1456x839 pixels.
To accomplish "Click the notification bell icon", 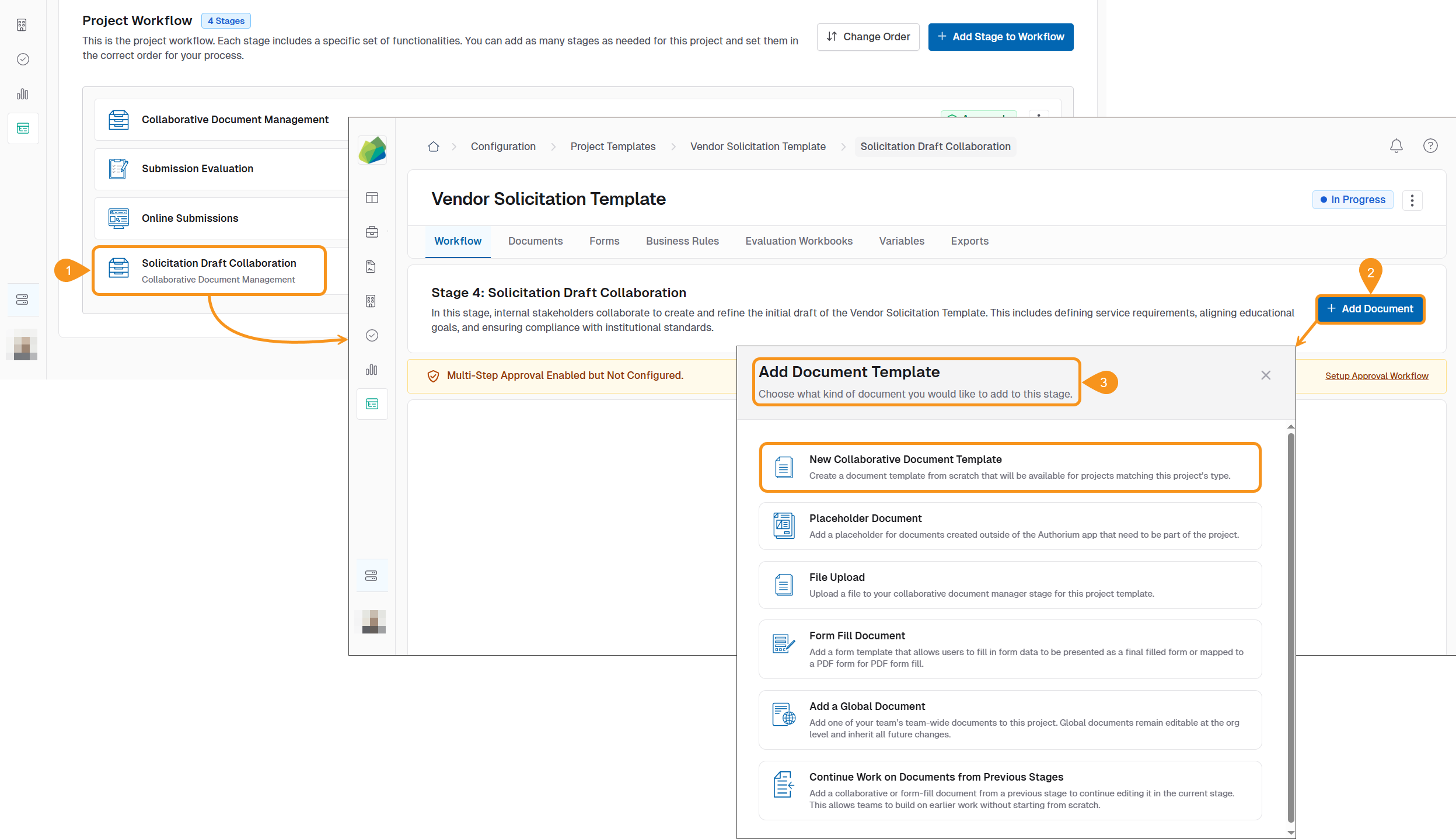I will (1396, 146).
